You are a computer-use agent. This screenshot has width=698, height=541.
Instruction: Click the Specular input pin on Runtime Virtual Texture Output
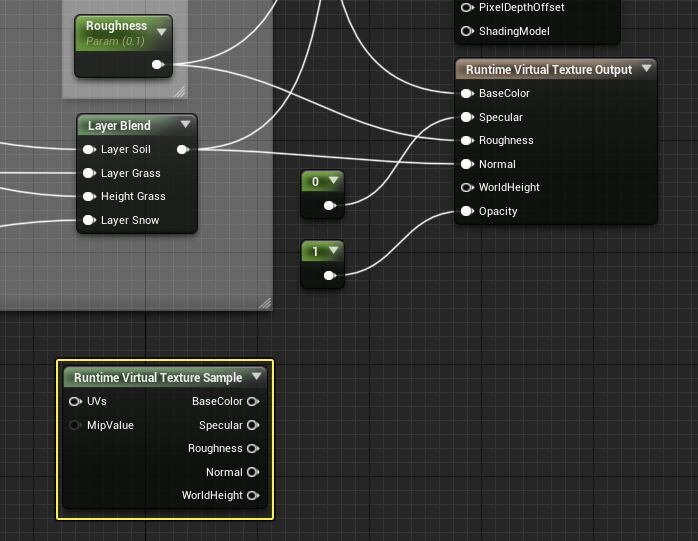click(x=467, y=117)
